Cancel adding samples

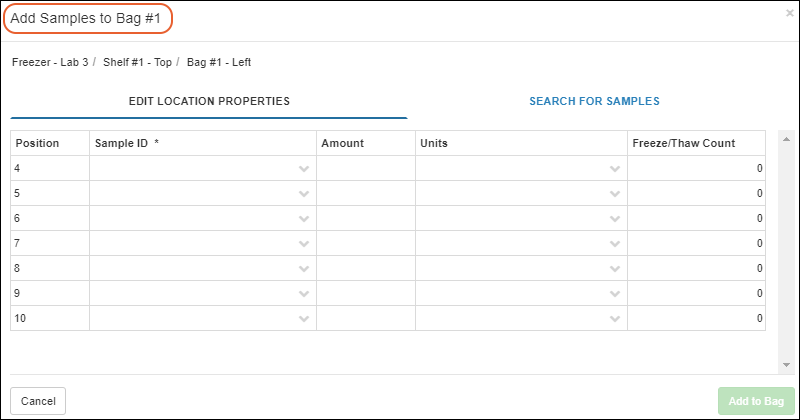pyautogui.click(x=38, y=401)
